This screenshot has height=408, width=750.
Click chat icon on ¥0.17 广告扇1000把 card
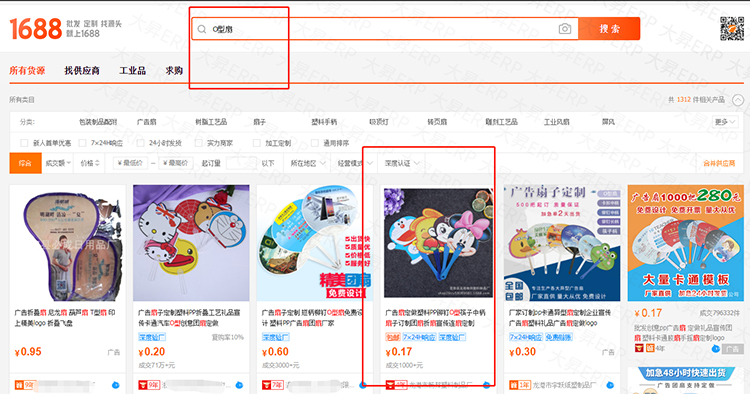click(x=716, y=349)
